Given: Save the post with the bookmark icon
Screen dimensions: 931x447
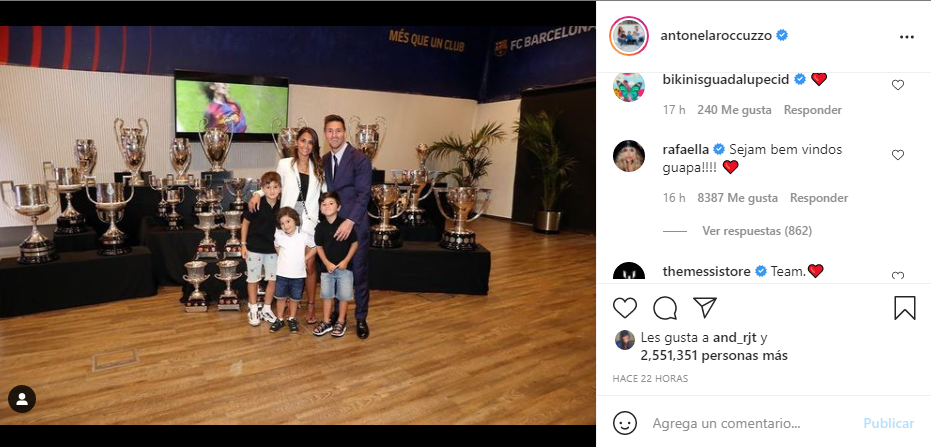Looking at the screenshot, I should click(905, 308).
